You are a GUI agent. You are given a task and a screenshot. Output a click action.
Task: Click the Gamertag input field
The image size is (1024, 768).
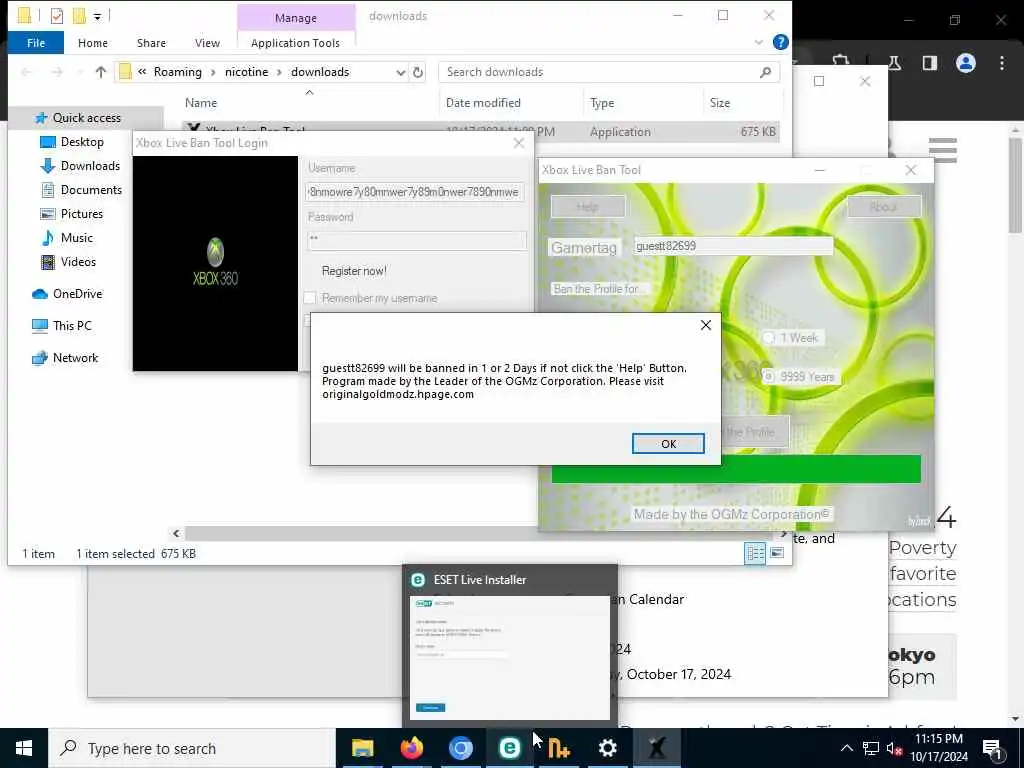click(x=733, y=246)
